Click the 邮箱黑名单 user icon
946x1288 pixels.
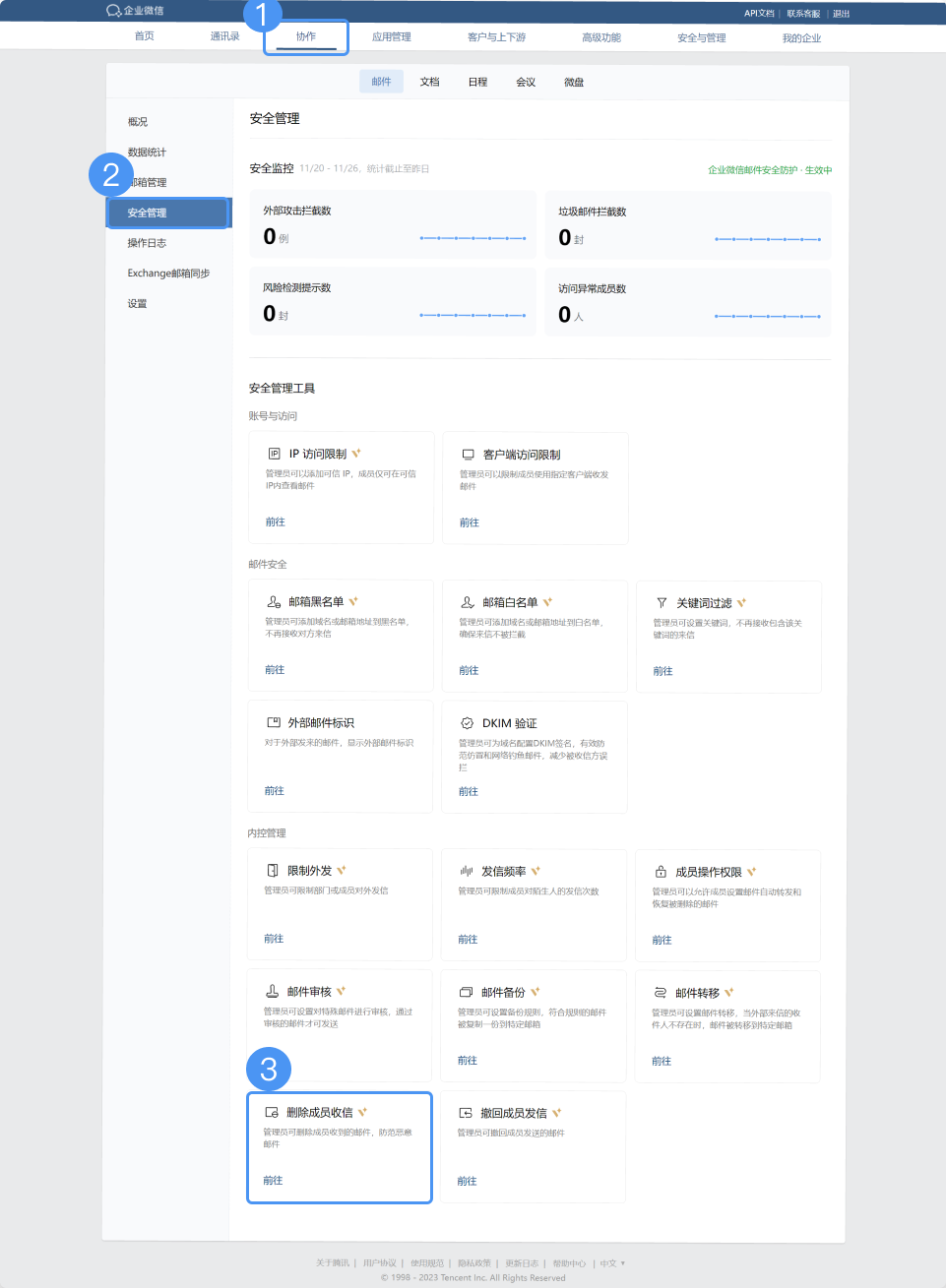[274, 601]
